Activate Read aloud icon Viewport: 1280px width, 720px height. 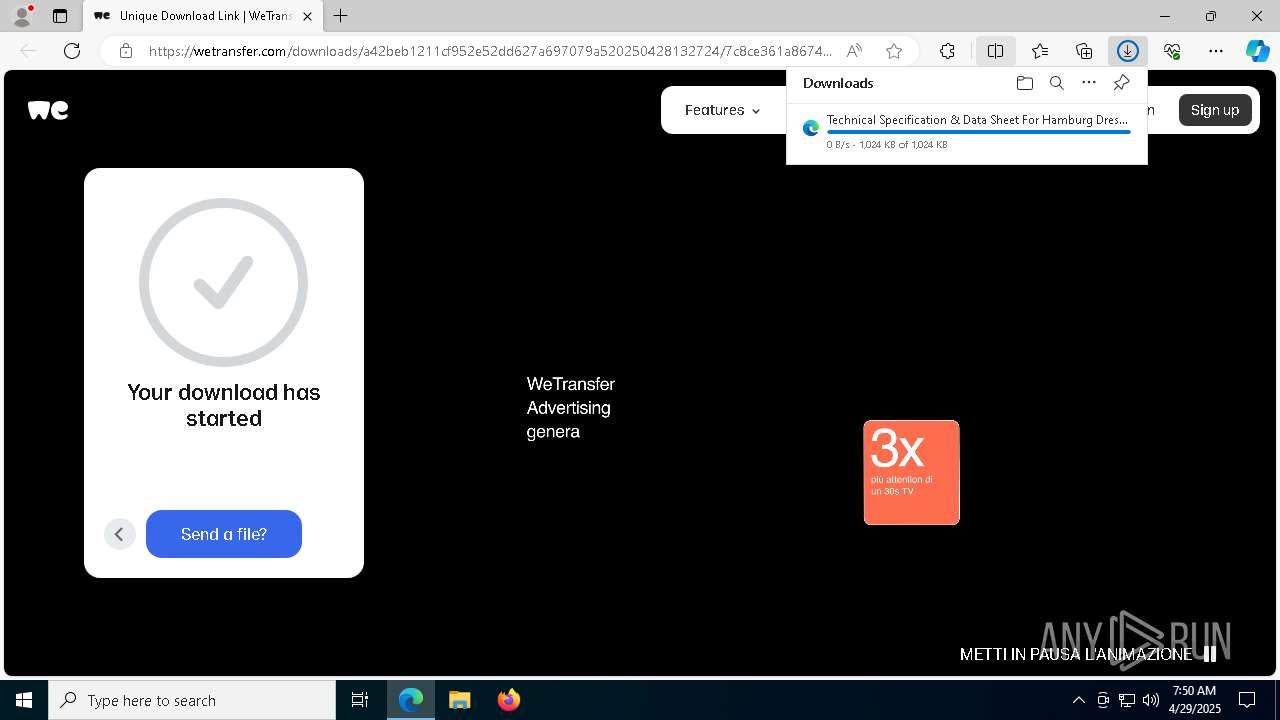click(854, 51)
